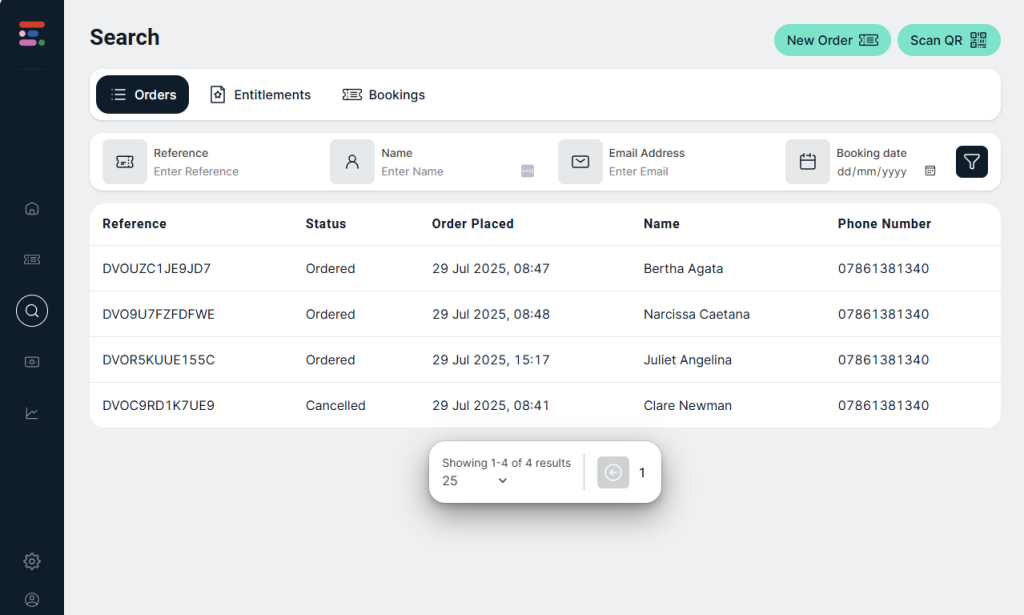This screenshot has width=1024, height=615.
Task: Switch to the Entitlements tab
Action: click(x=260, y=95)
